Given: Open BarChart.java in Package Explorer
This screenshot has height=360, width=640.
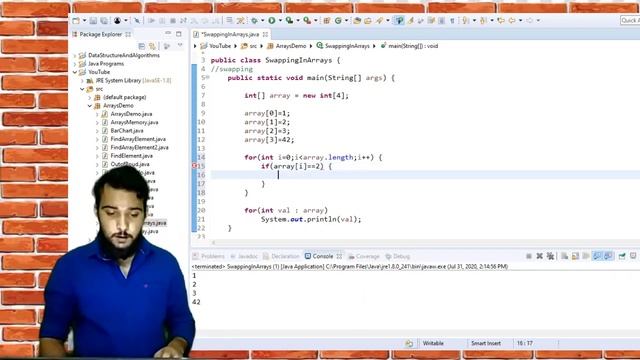Looking at the screenshot, I should click(x=127, y=131).
